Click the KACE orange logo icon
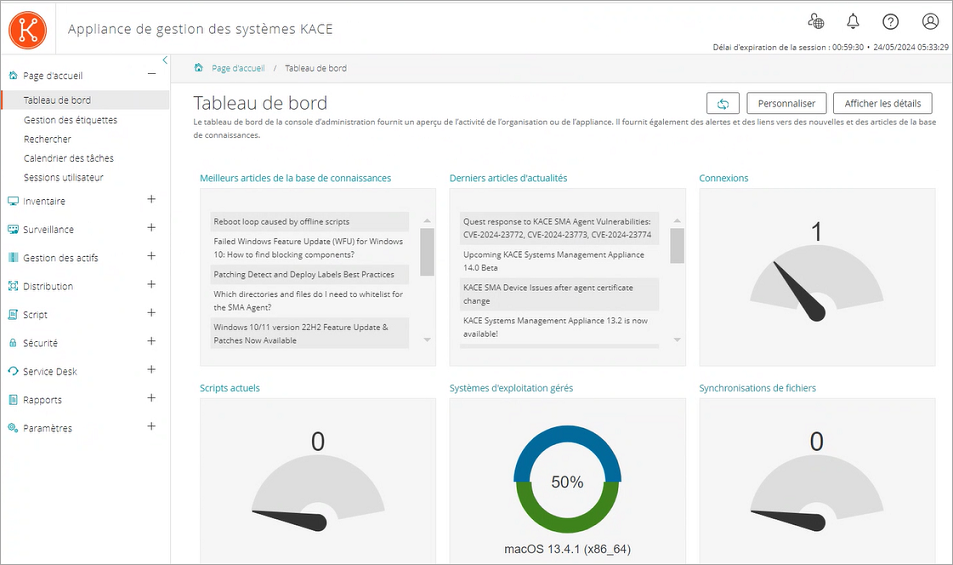 pos(28,28)
